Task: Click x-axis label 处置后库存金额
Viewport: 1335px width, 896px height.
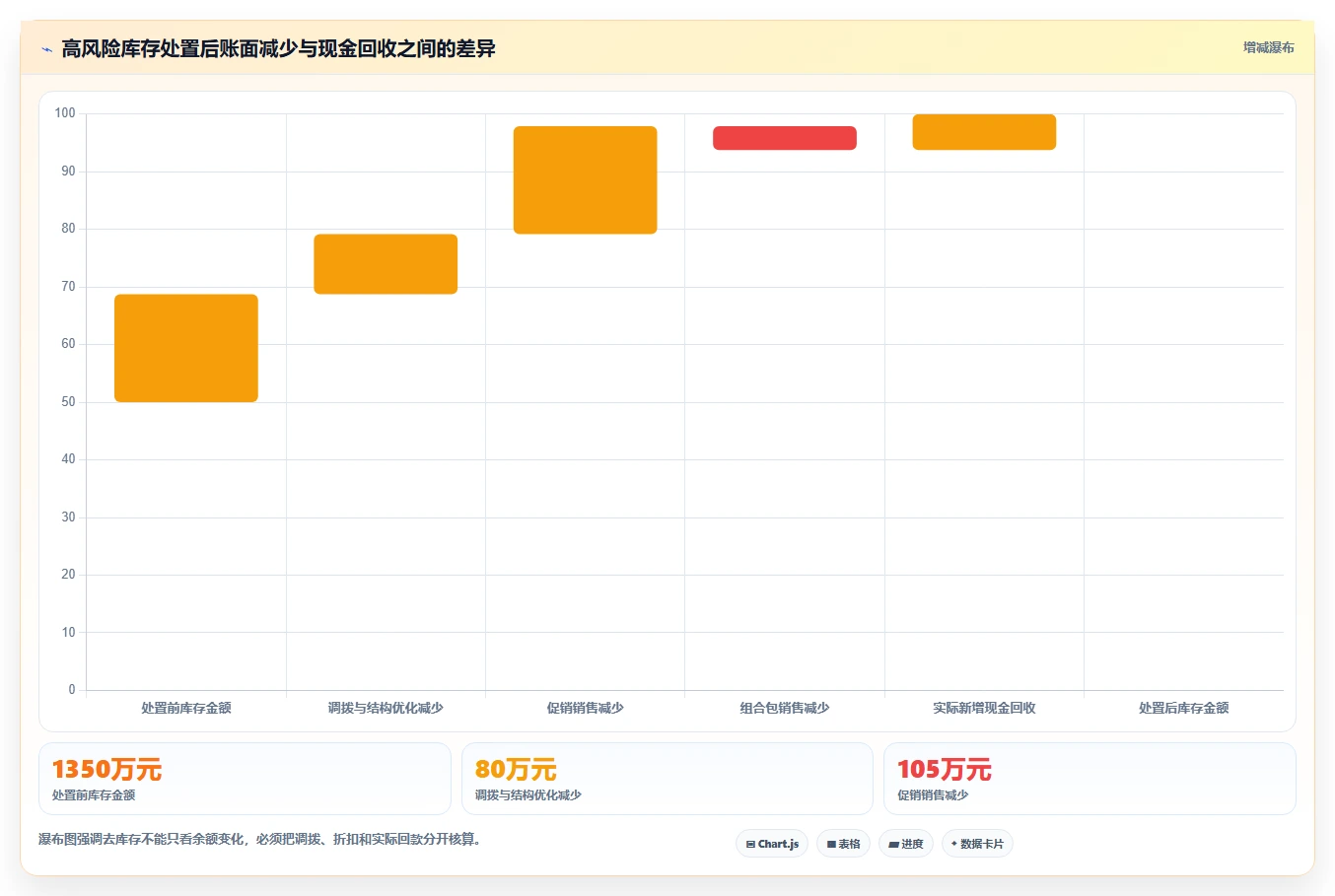Action: coord(1183,708)
